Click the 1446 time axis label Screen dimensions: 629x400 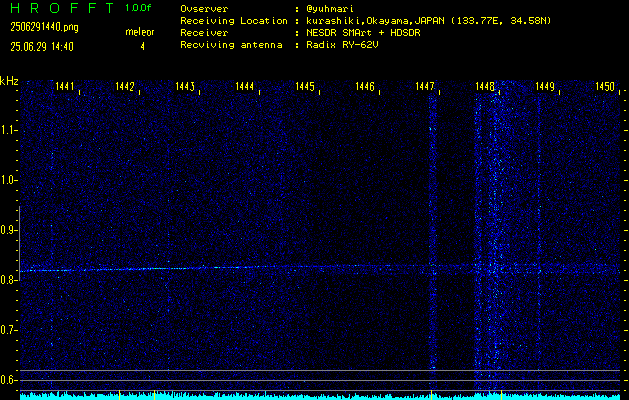pyautogui.click(x=365, y=86)
